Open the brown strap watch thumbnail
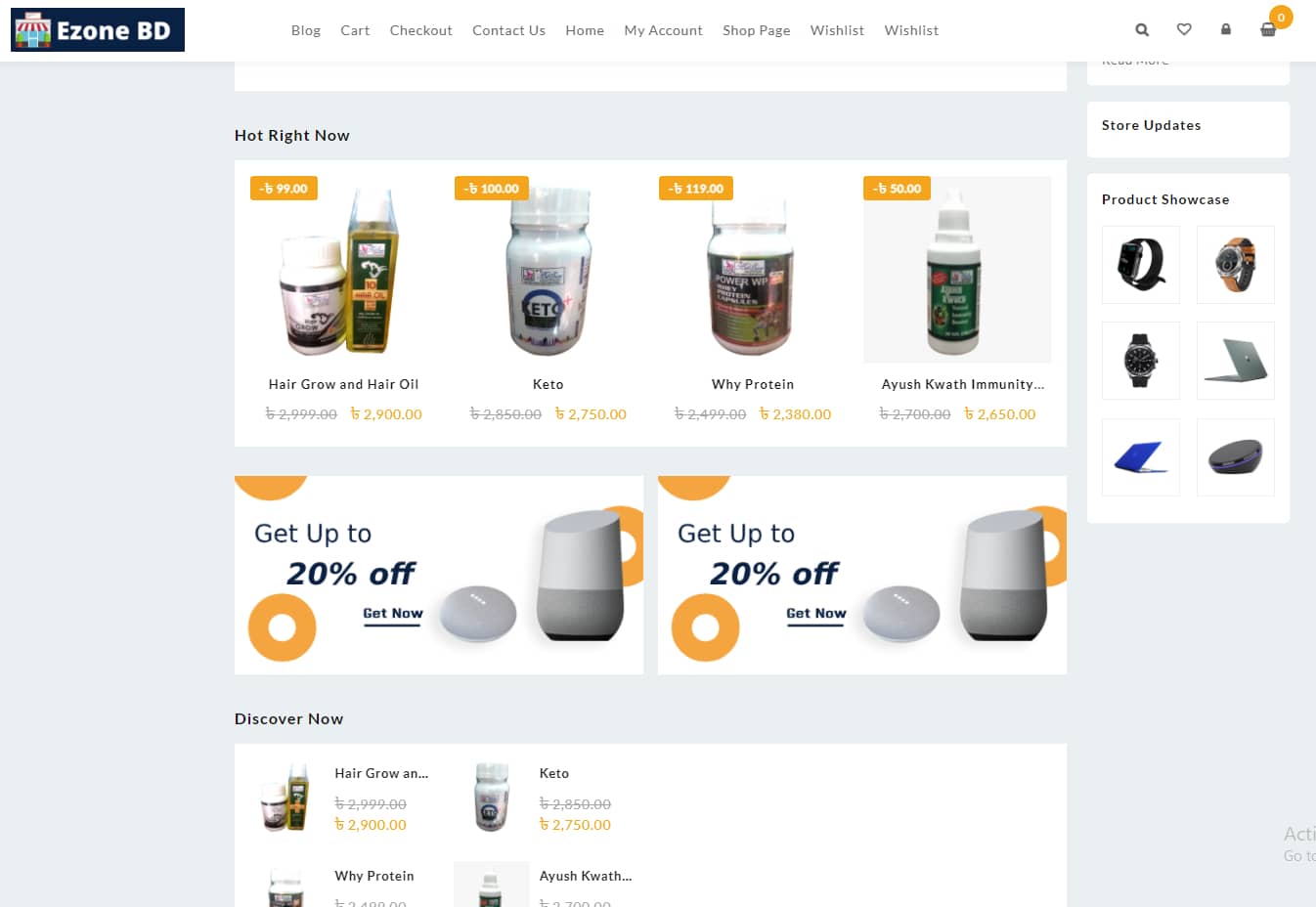Image resolution: width=1316 pixels, height=907 pixels. tap(1236, 265)
